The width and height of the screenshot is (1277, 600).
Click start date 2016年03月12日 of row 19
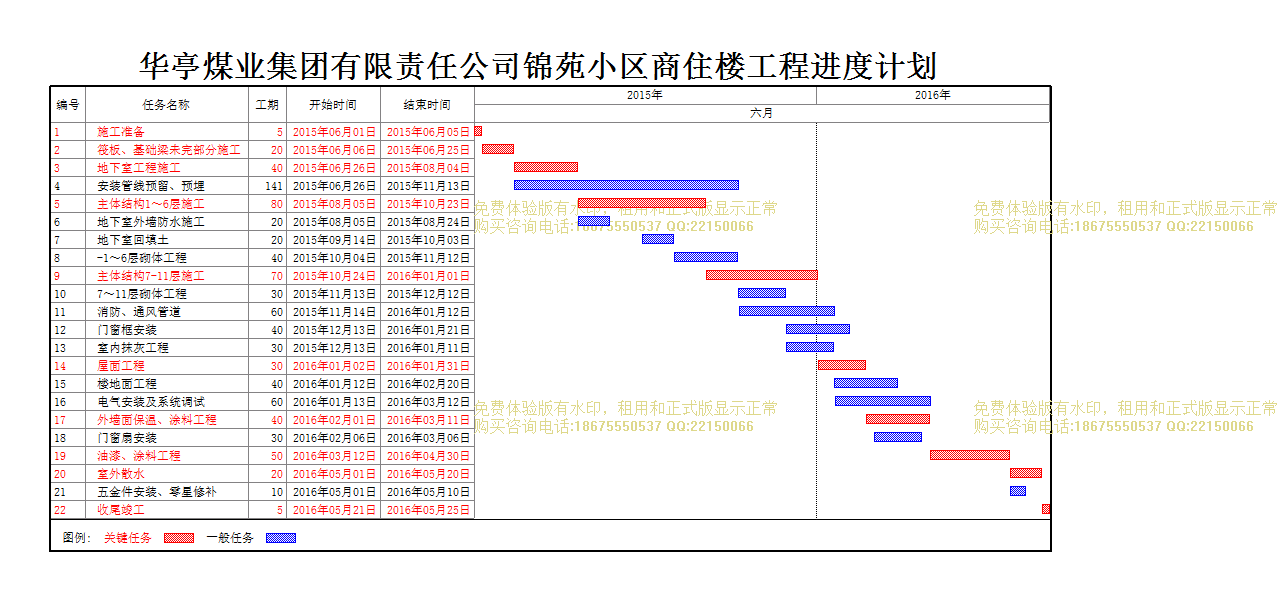(333, 455)
